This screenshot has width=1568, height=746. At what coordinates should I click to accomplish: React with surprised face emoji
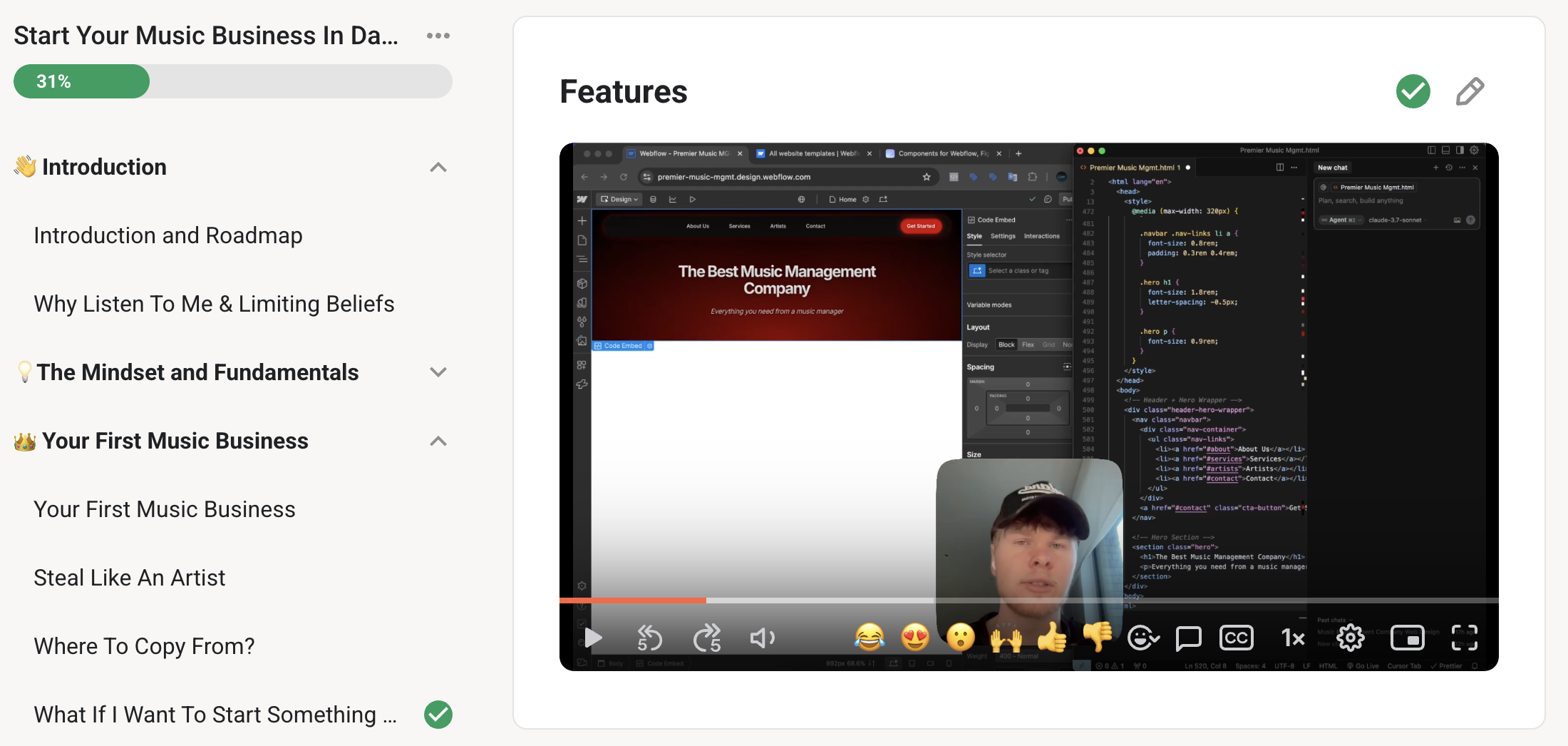pos(961,637)
